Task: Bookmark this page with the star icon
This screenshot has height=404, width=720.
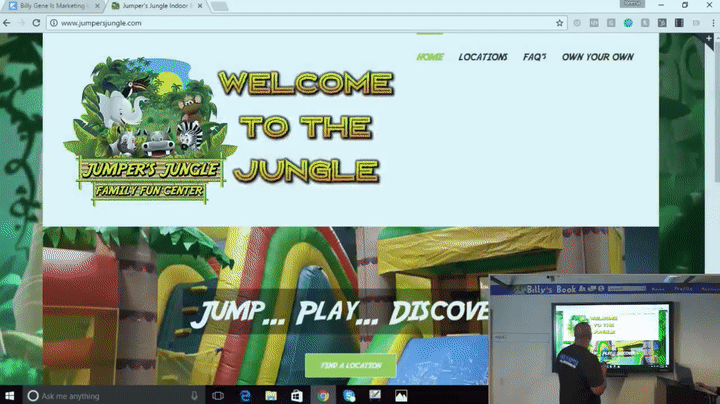Action: click(560, 22)
